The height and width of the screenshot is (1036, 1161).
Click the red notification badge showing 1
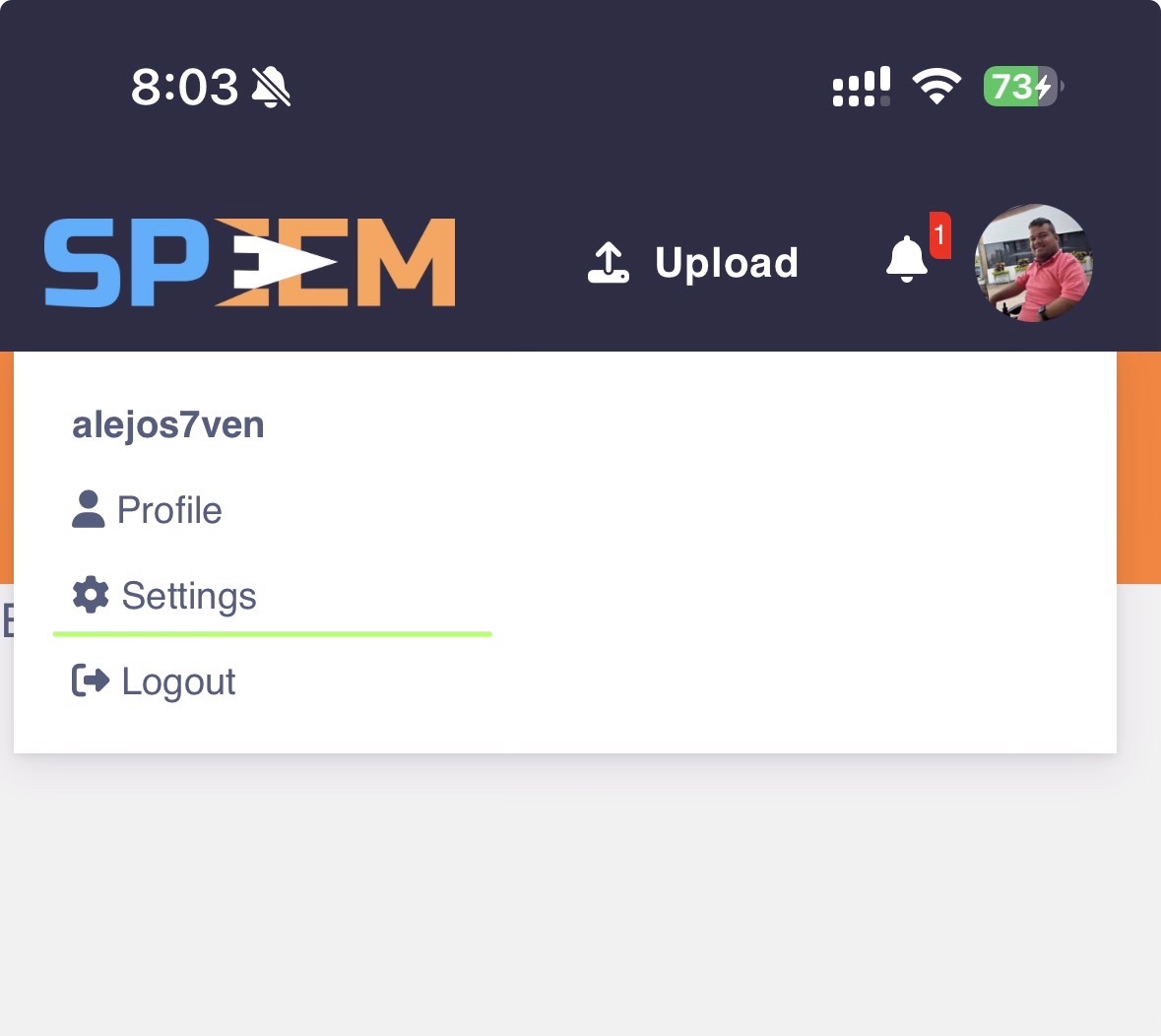point(939,235)
